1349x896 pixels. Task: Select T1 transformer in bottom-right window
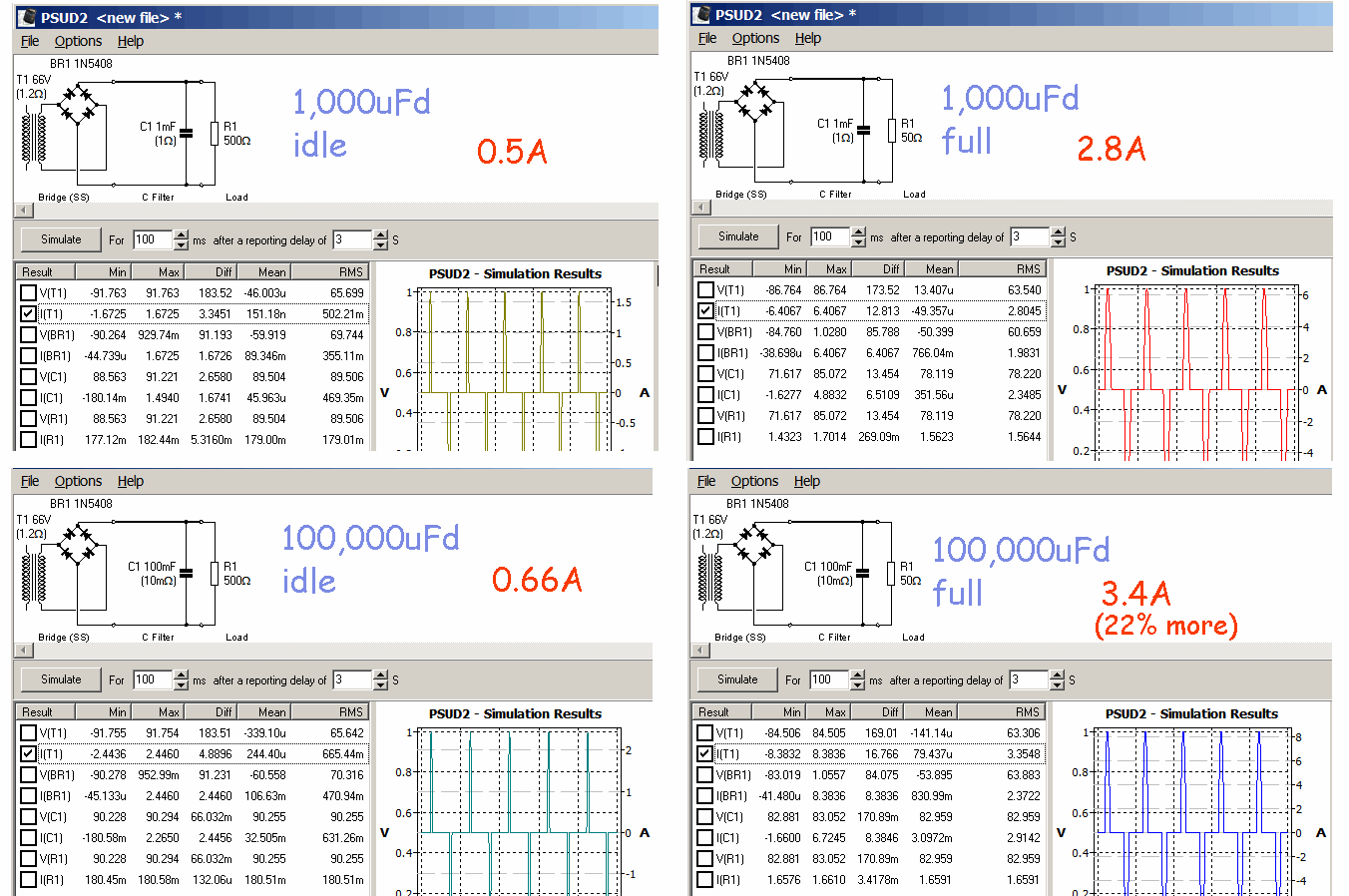710,578
